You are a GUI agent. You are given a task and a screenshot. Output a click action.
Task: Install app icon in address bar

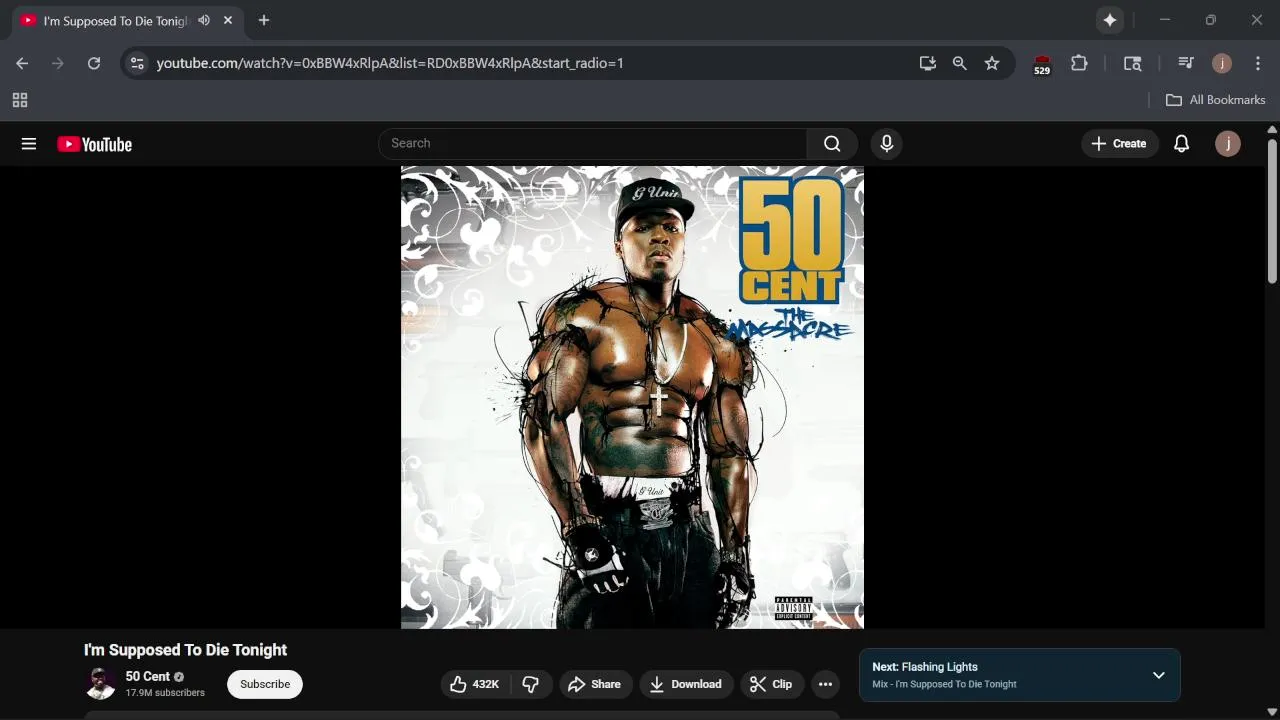[928, 63]
